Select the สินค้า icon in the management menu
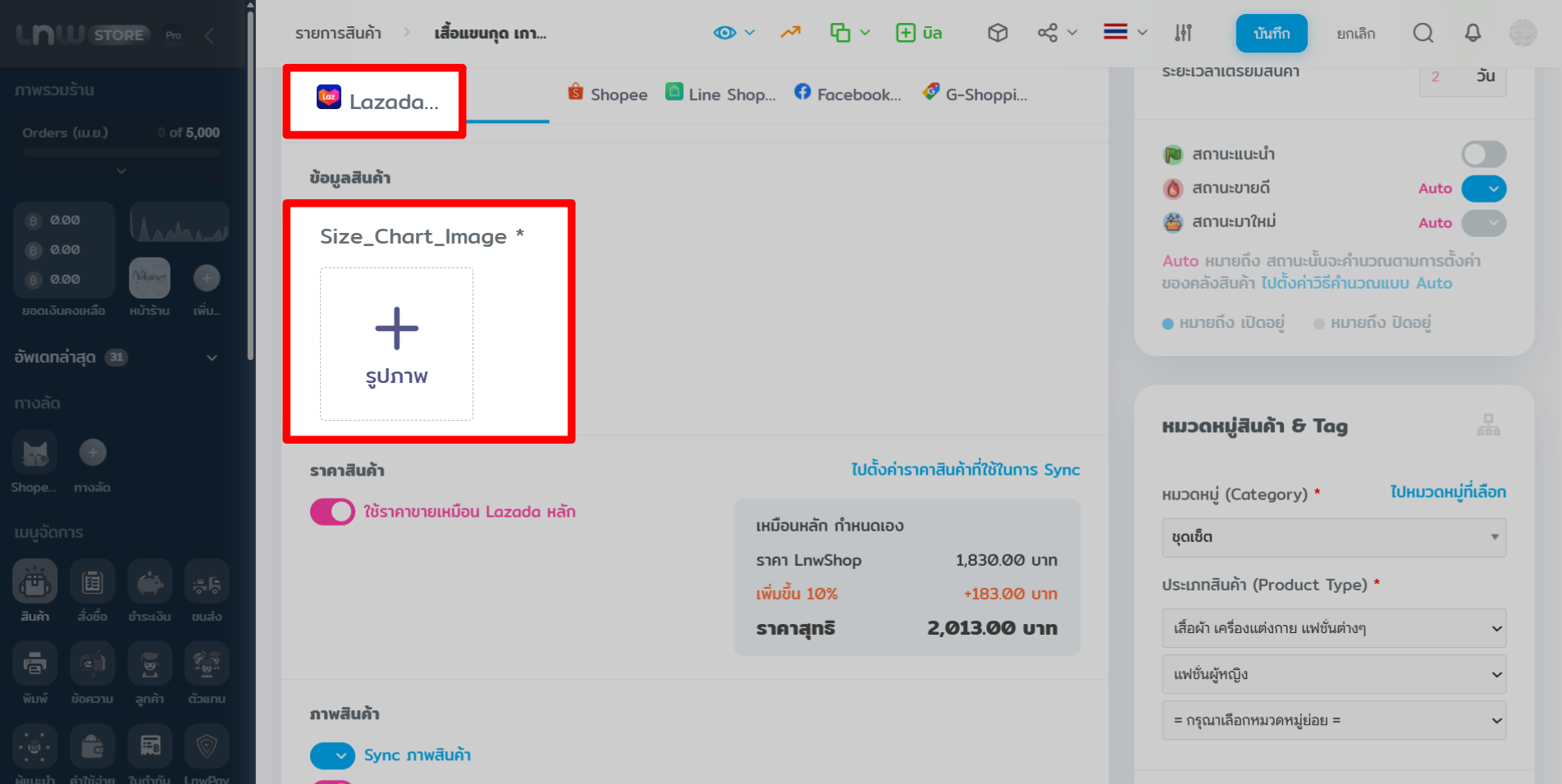 coord(34,581)
